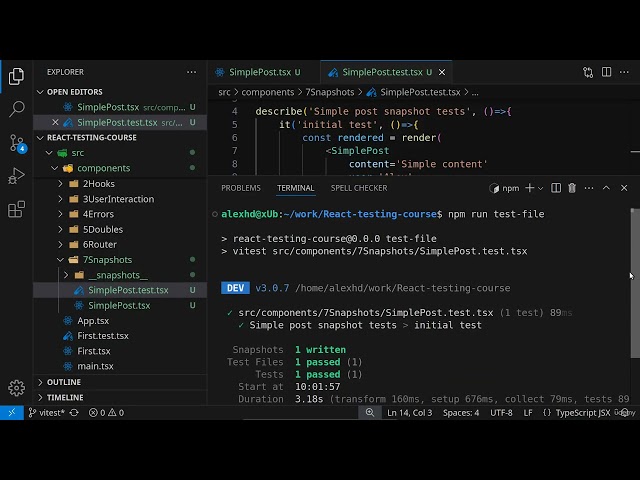This screenshot has width=640, height=480.
Task: Expand the __snapshots__ folder
Action: pos(120,275)
